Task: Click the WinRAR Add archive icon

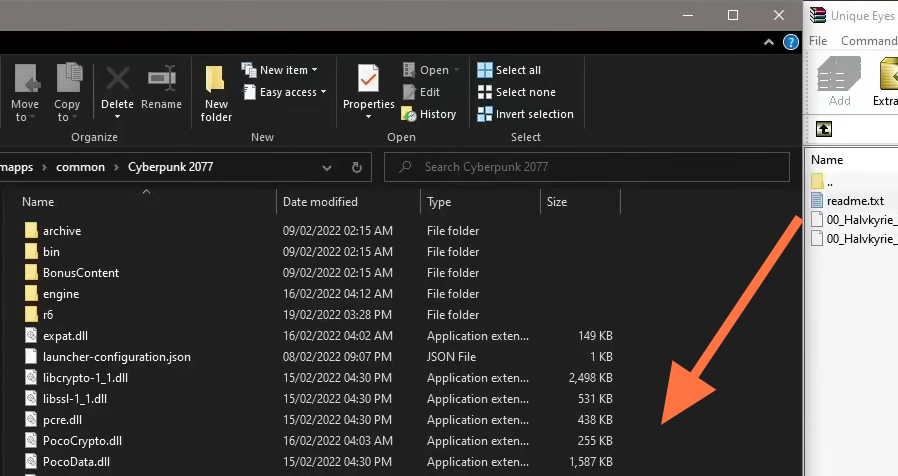Action: click(x=839, y=74)
